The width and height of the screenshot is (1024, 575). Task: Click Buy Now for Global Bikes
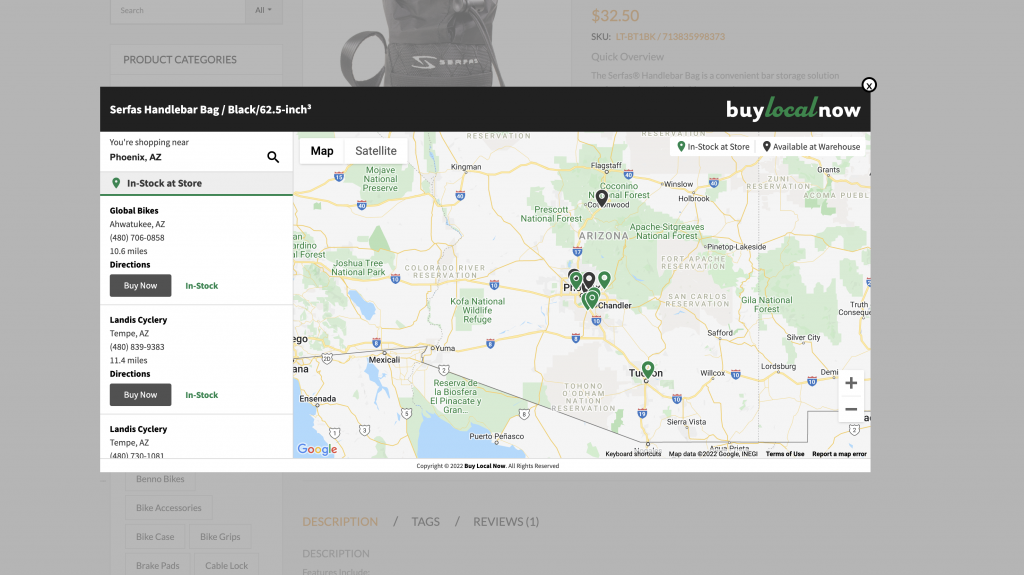click(140, 286)
